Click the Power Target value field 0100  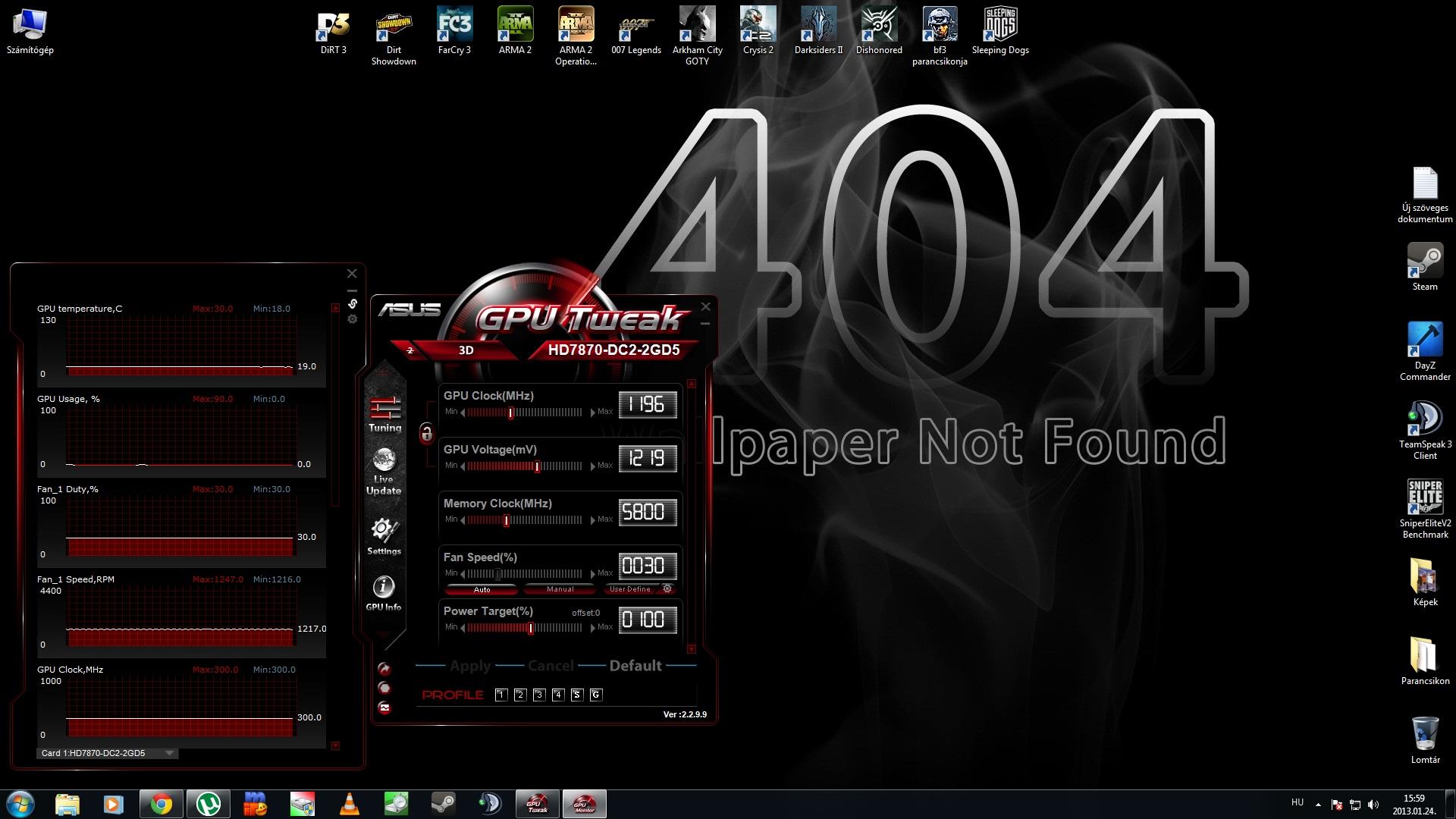[x=648, y=620]
